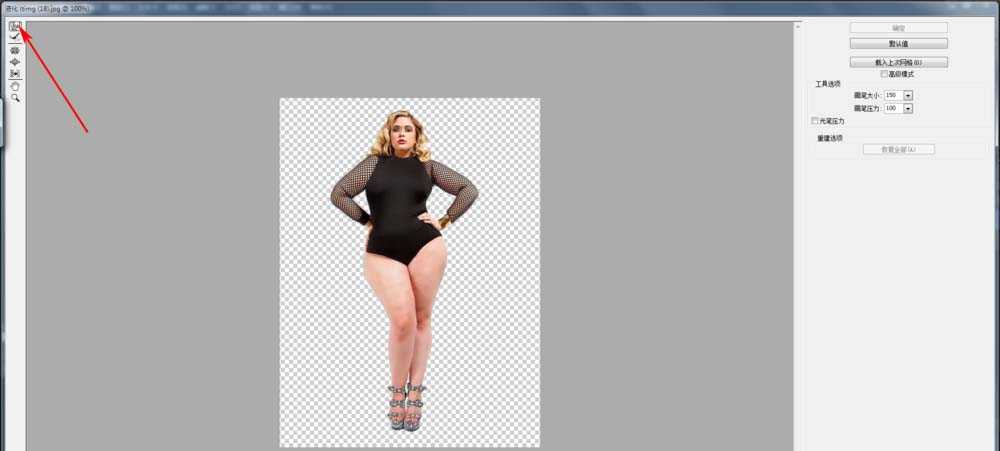Image resolution: width=1000 pixels, height=451 pixels.
Task: Click the Liquify dialog title bar
Action: point(400,7)
